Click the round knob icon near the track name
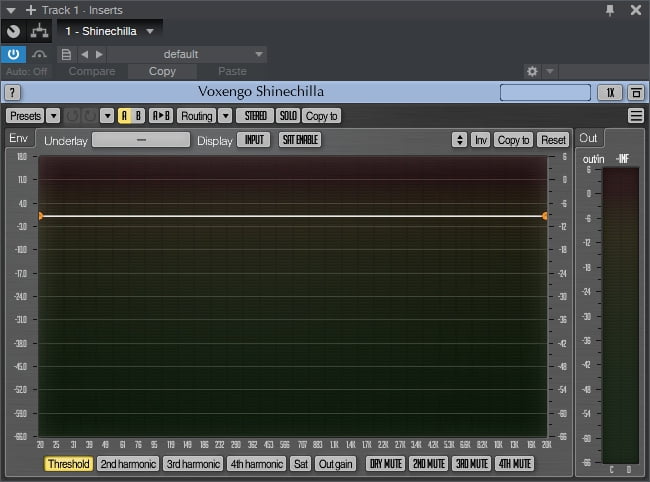650x482 pixels. (13, 31)
